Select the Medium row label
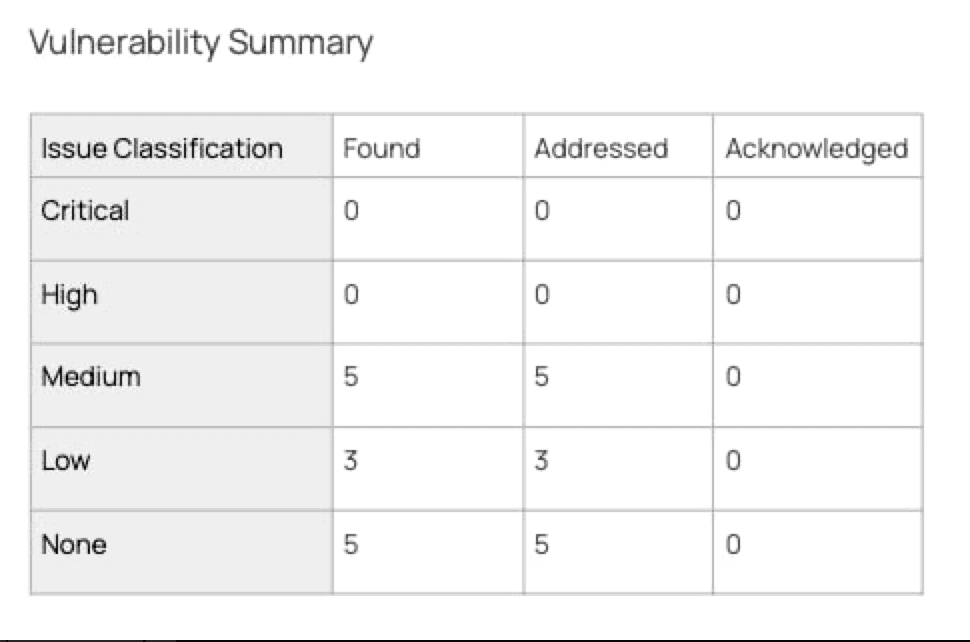This screenshot has width=970, height=642. 91,377
